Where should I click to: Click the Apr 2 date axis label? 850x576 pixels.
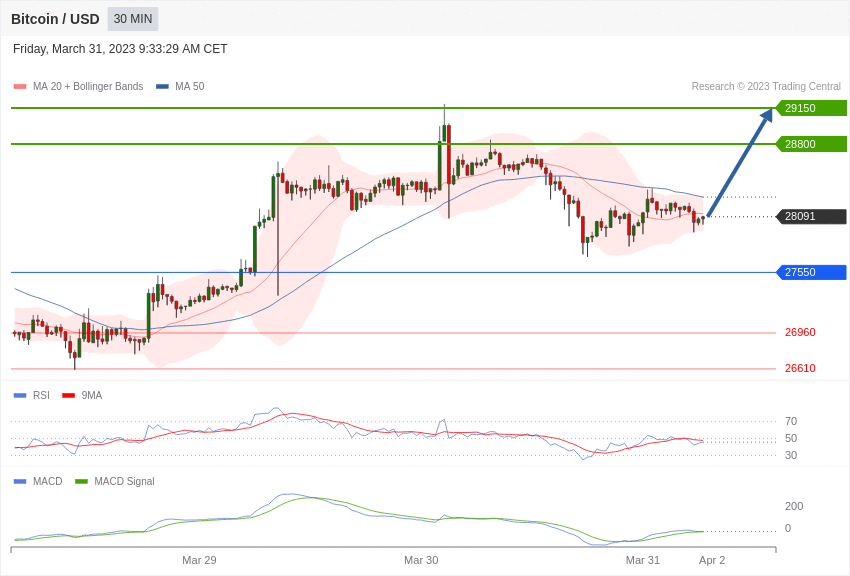point(712,560)
